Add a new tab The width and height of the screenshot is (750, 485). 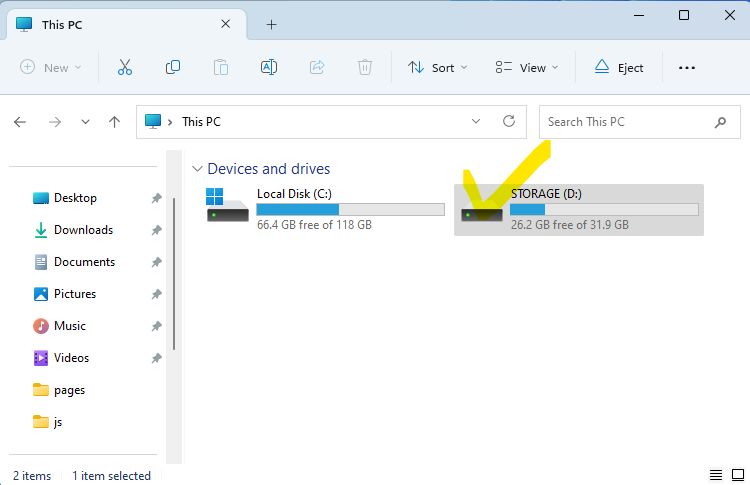point(271,24)
